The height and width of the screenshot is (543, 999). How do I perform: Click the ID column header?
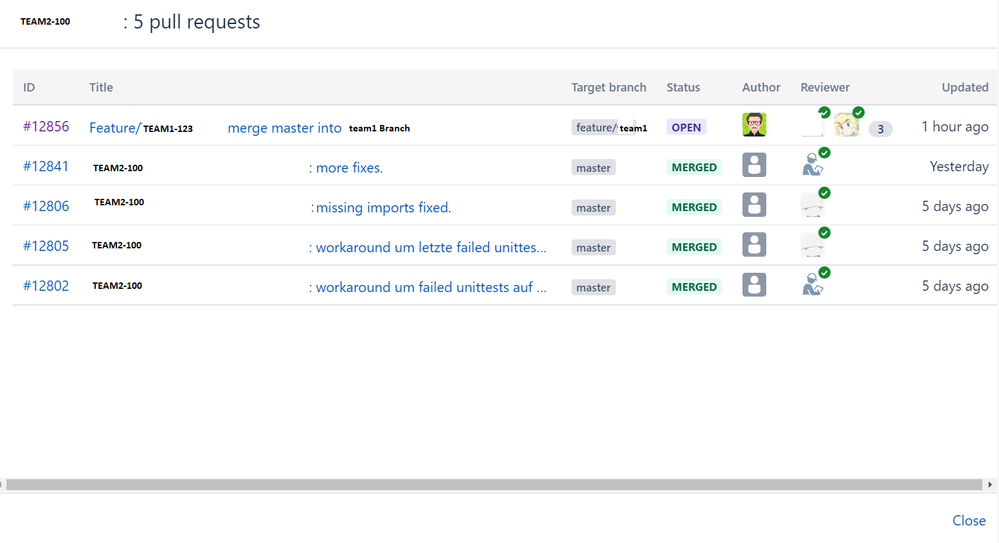click(29, 87)
